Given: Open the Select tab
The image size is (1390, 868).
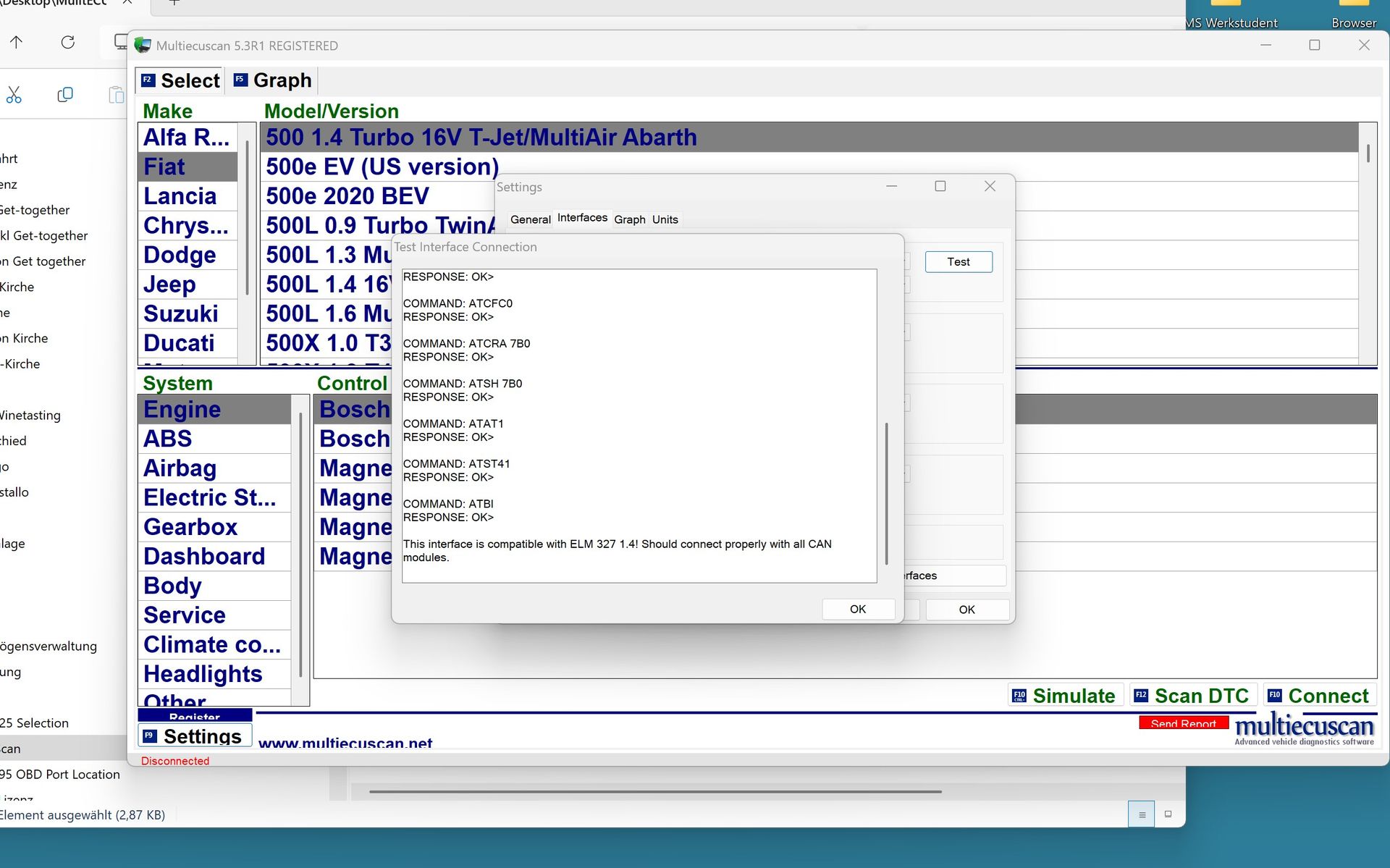Looking at the screenshot, I should pyautogui.click(x=180, y=80).
